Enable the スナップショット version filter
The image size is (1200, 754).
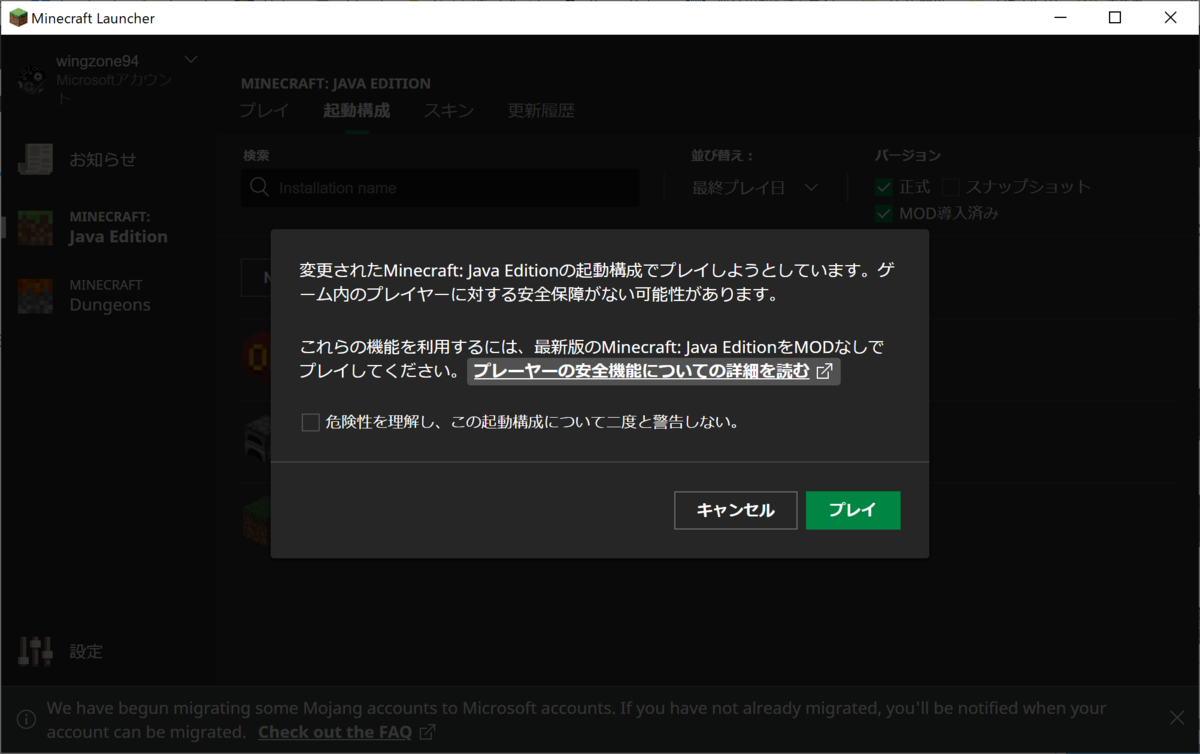tap(949, 186)
